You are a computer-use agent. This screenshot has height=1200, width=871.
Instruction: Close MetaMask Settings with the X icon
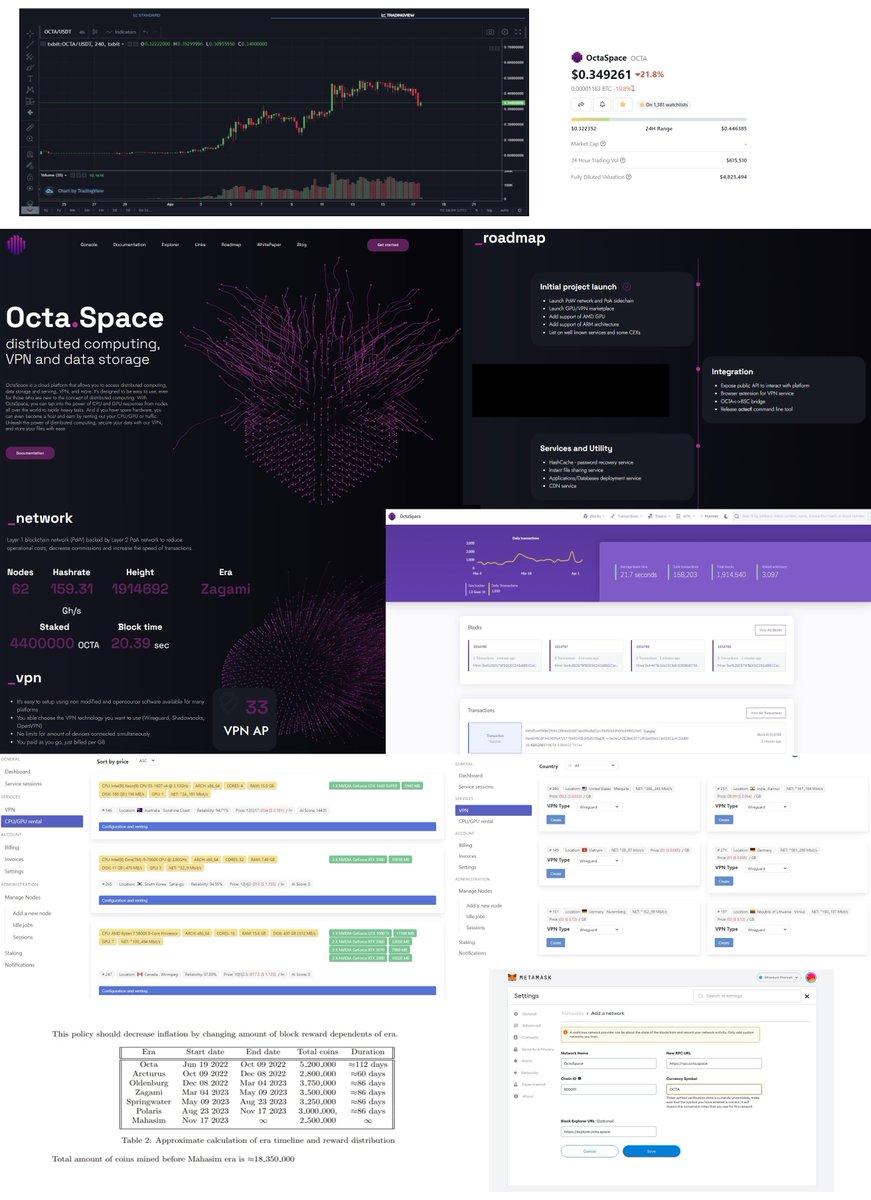coord(807,996)
